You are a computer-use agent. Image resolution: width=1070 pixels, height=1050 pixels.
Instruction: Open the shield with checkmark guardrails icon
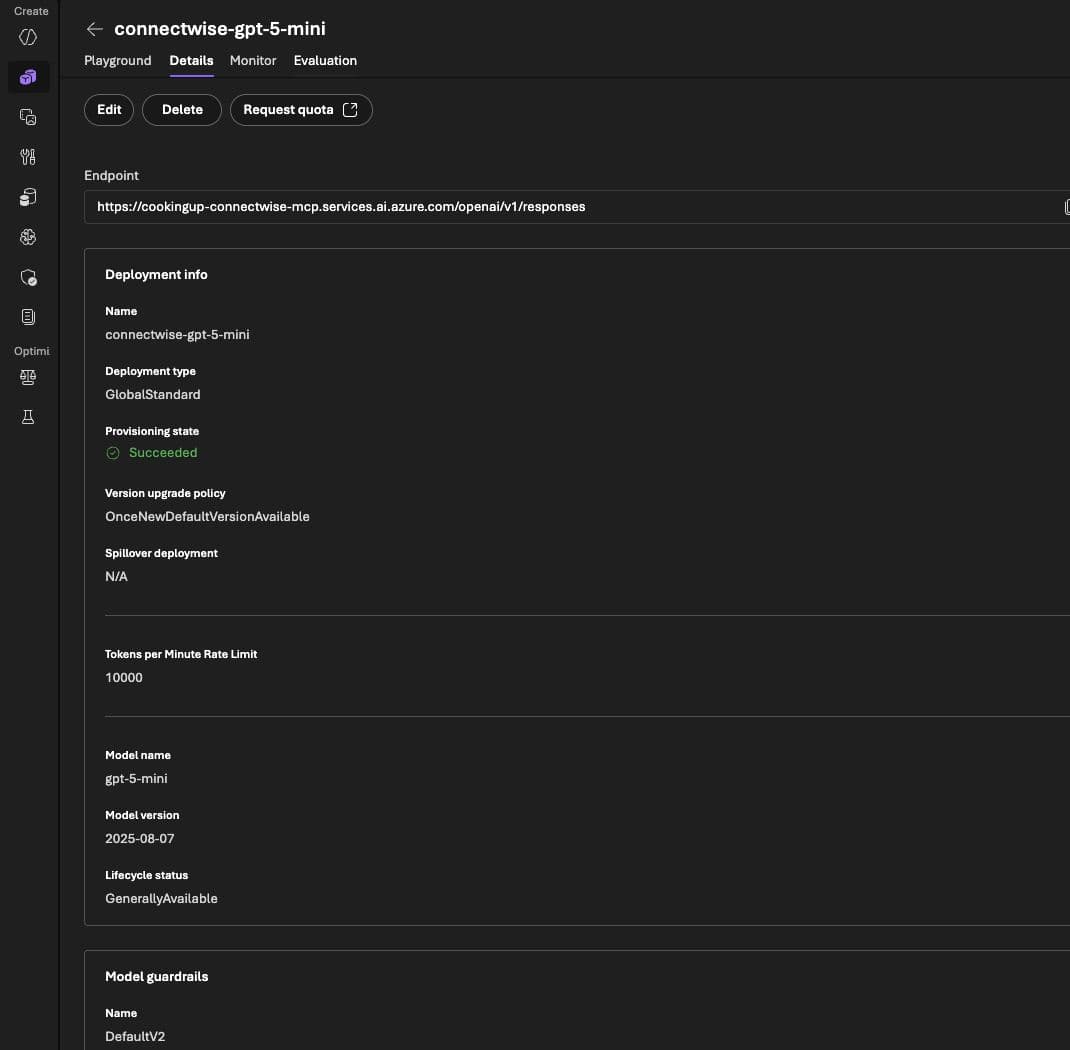pos(28,277)
